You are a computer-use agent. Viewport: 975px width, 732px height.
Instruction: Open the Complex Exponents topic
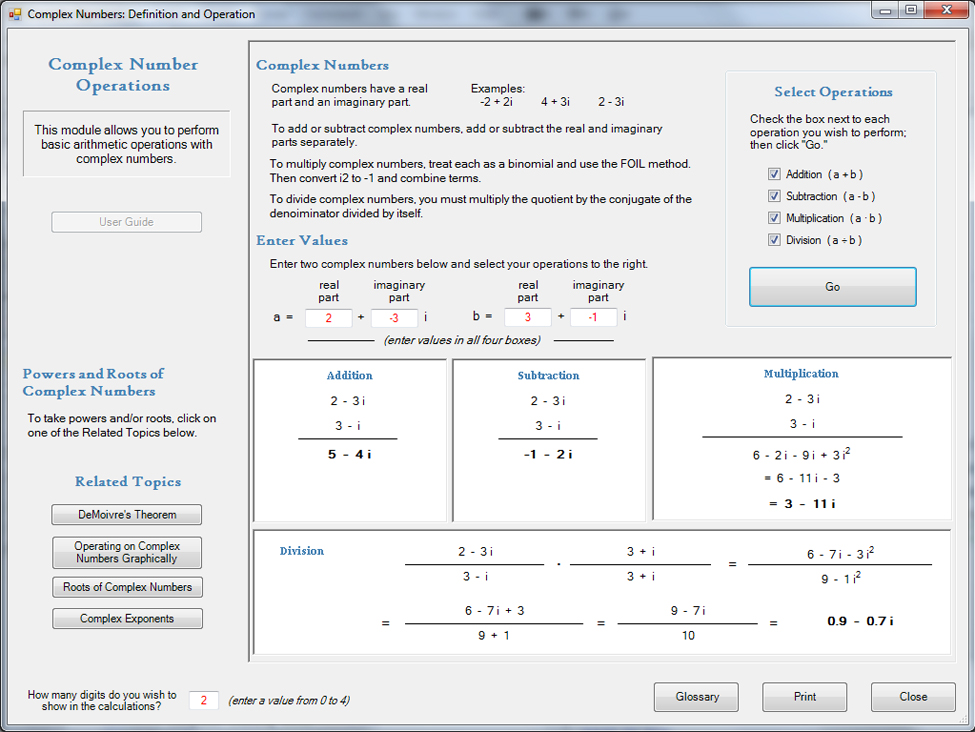[x=127, y=619]
